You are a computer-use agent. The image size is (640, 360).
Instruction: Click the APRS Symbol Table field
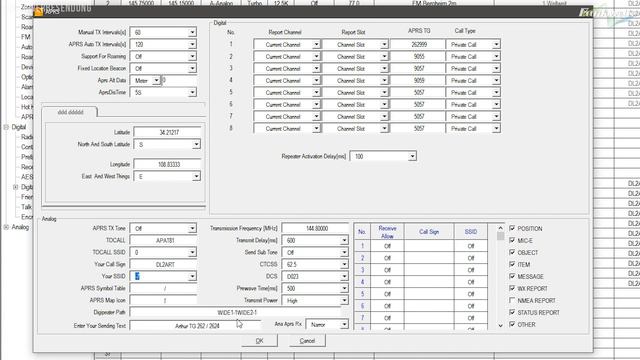(164, 288)
